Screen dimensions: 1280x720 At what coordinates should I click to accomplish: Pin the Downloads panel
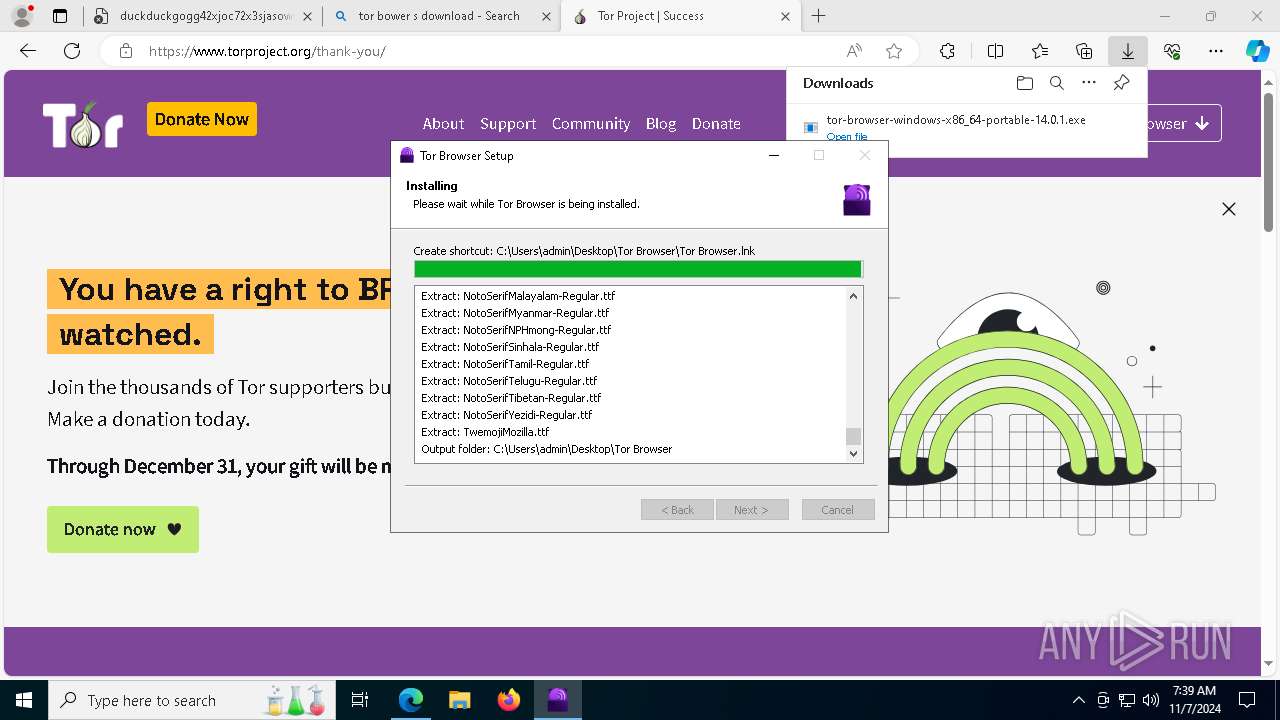[1121, 83]
